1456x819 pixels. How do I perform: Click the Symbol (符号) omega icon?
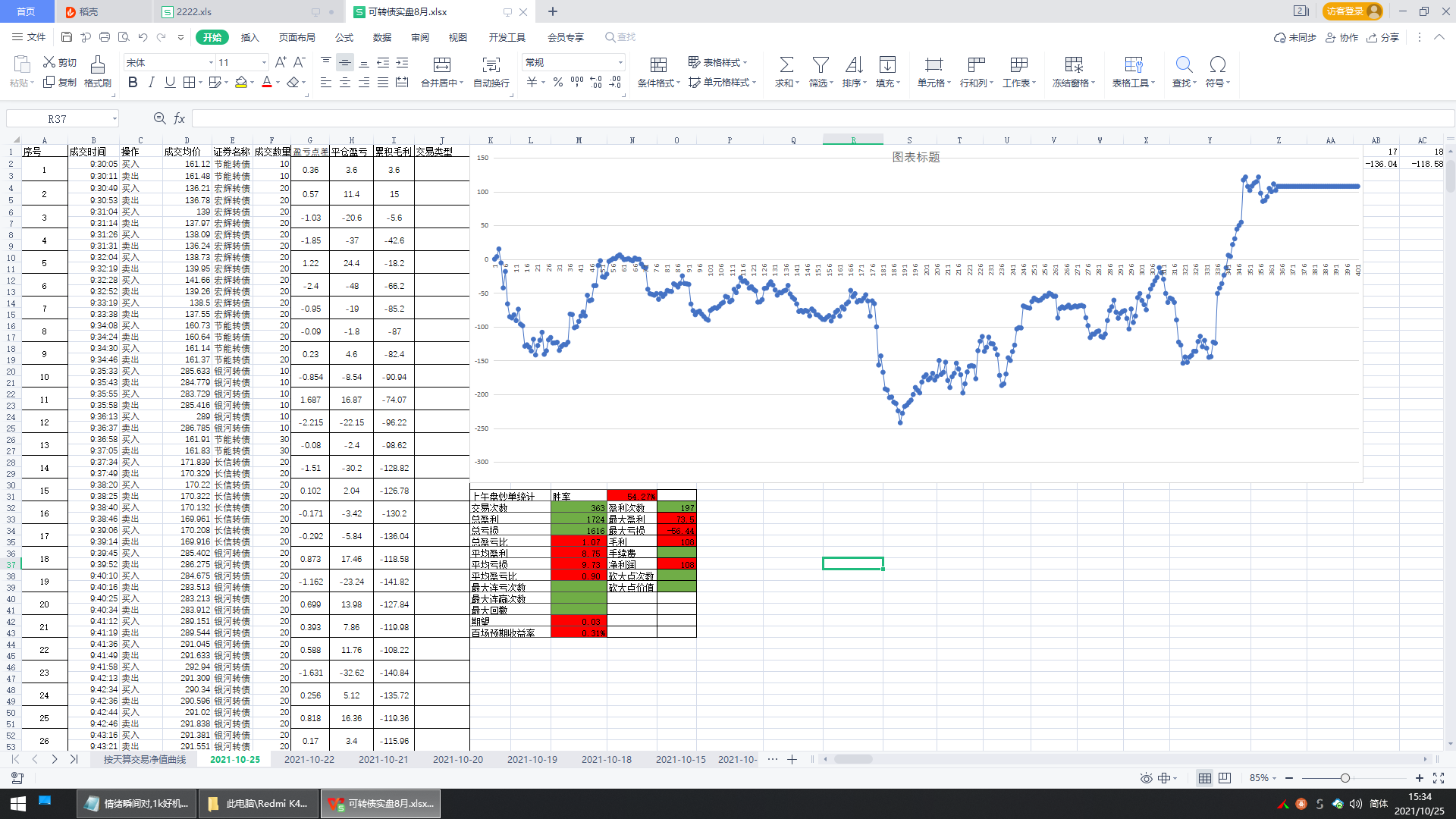pos(1217,64)
